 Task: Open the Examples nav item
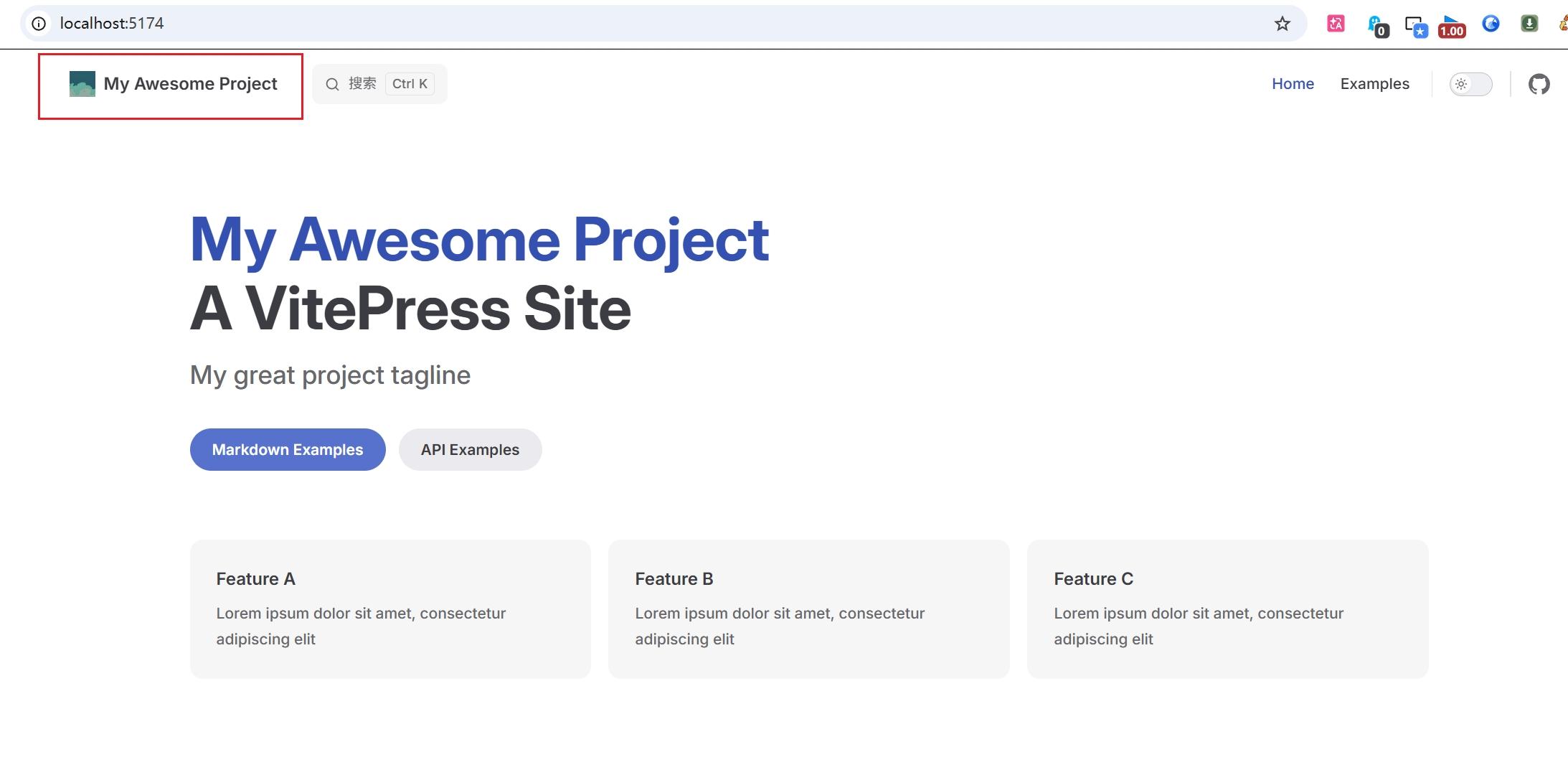(1374, 84)
